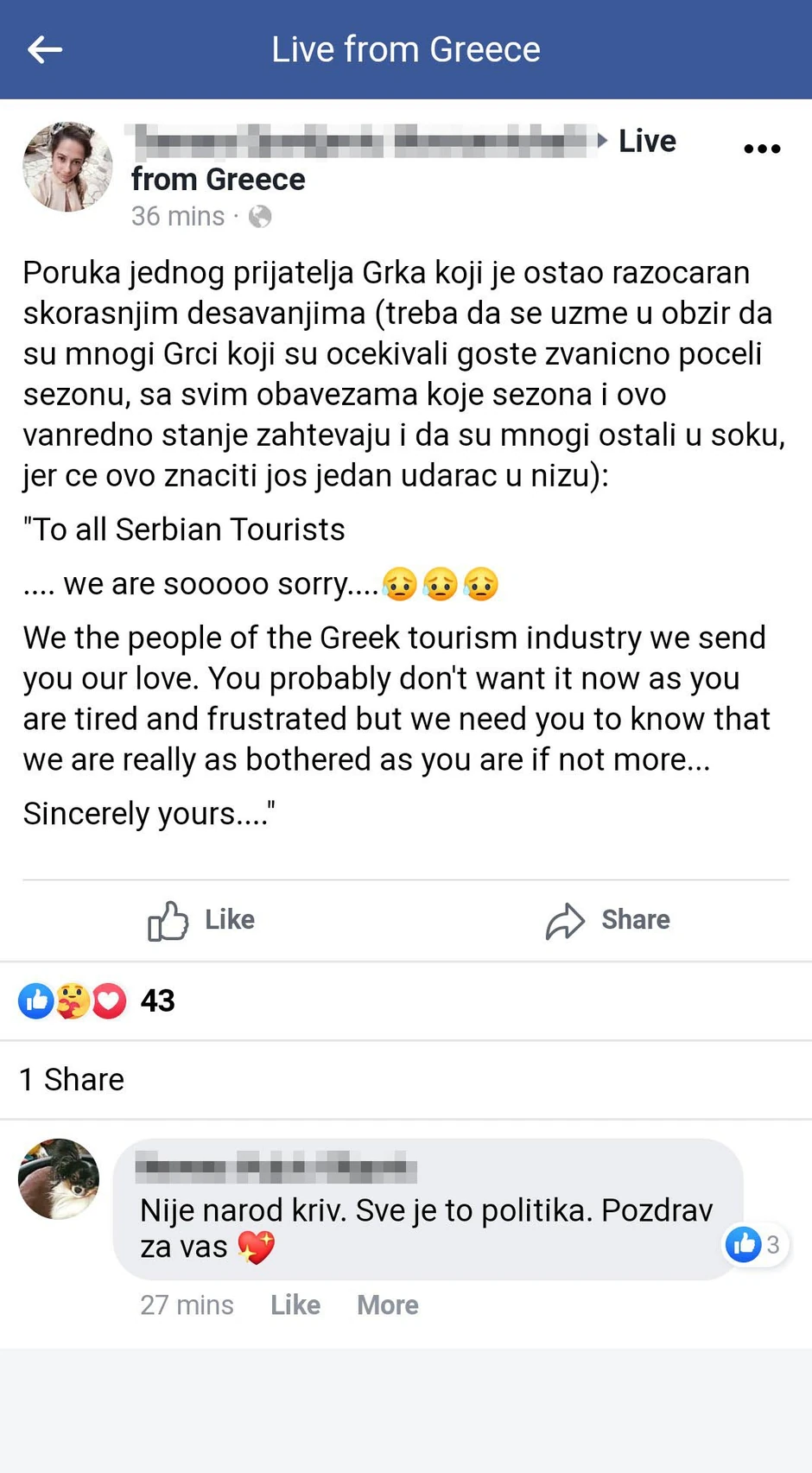812x1473 pixels.
Task: View the 43 reactions list
Action: 157,1001
